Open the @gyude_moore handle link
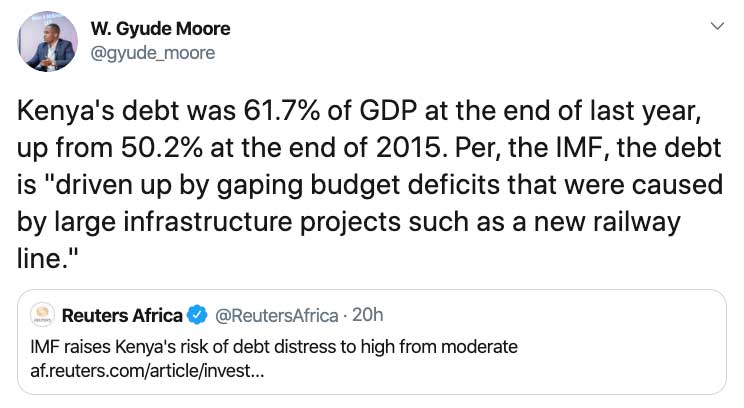The width and height of the screenshot is (744, 408). click(152, 53)
